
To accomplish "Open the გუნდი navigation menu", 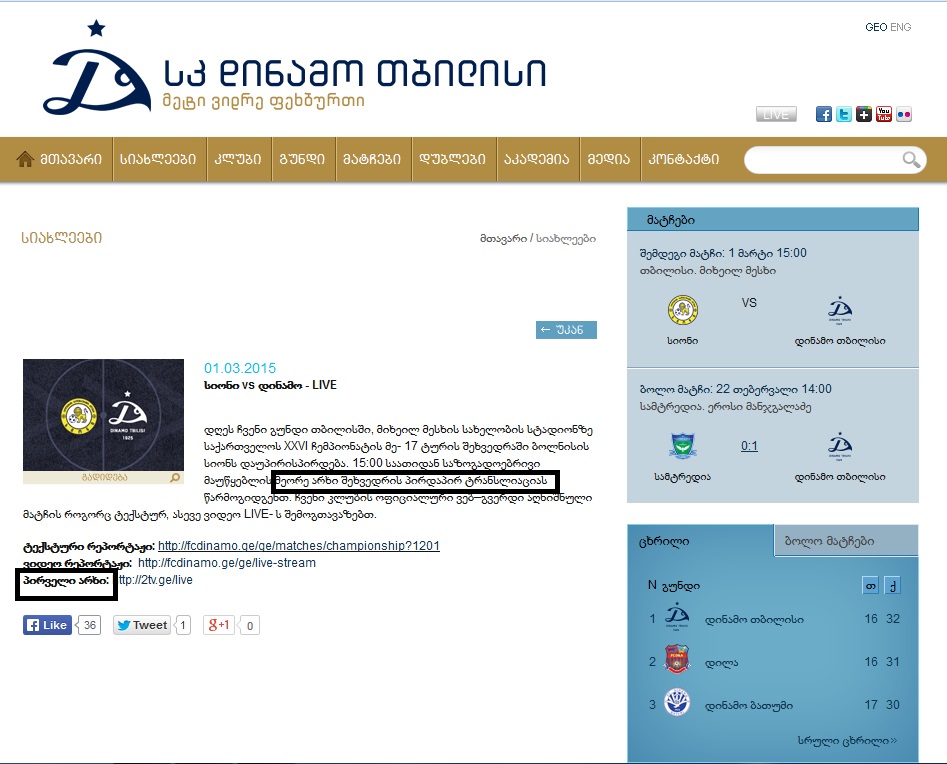I will (302, 159).
